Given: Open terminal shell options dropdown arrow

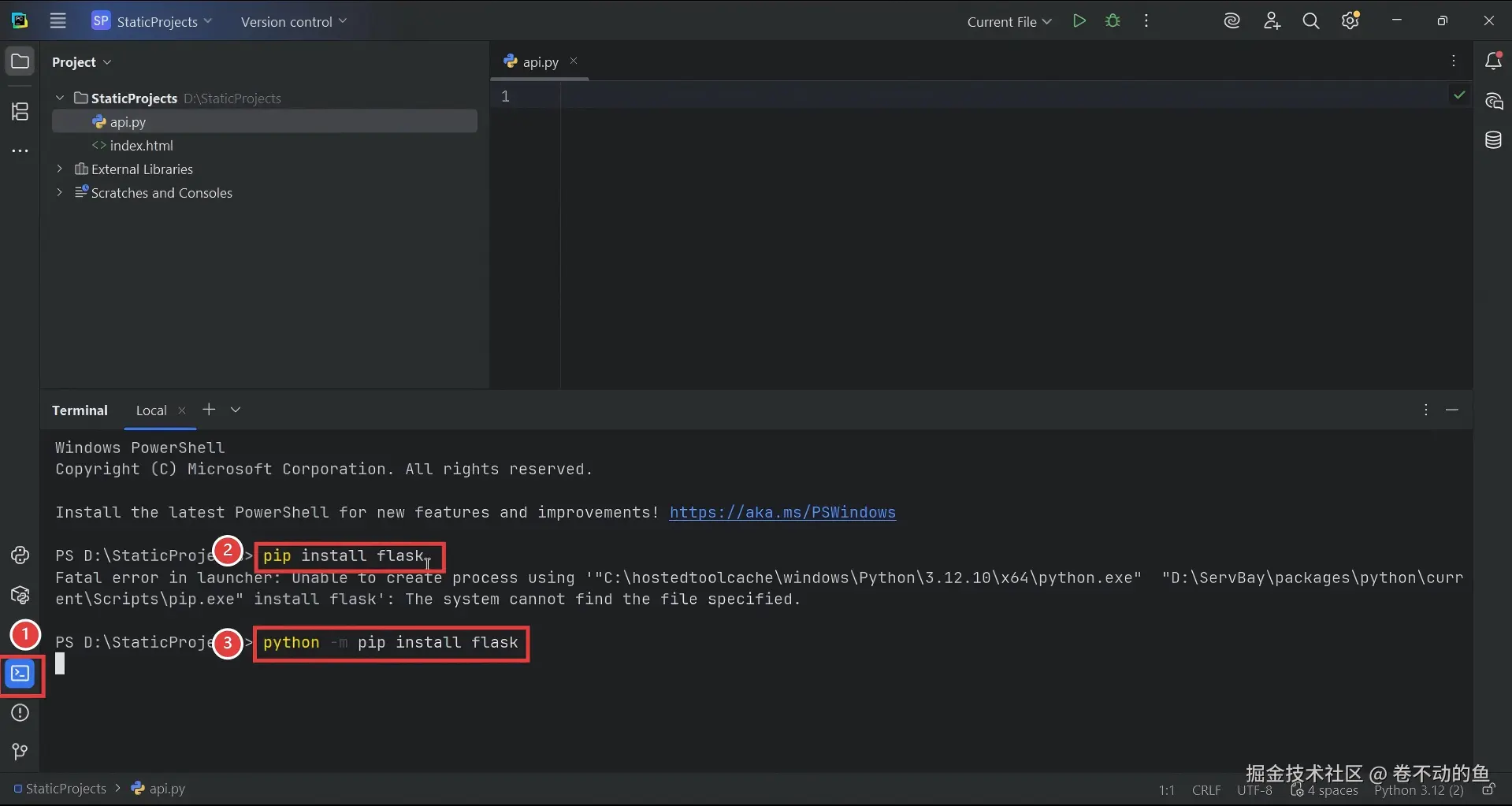Looking at the screenshot, I should click(236, 410).
